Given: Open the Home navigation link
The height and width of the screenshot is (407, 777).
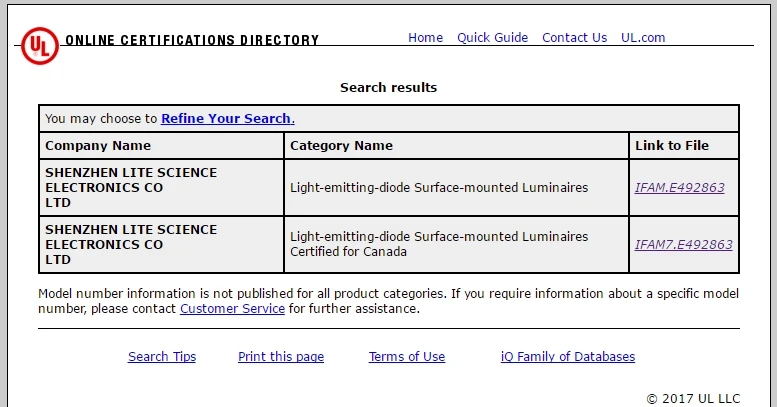Looking at the screenshot, I should [x=425, y=38].
